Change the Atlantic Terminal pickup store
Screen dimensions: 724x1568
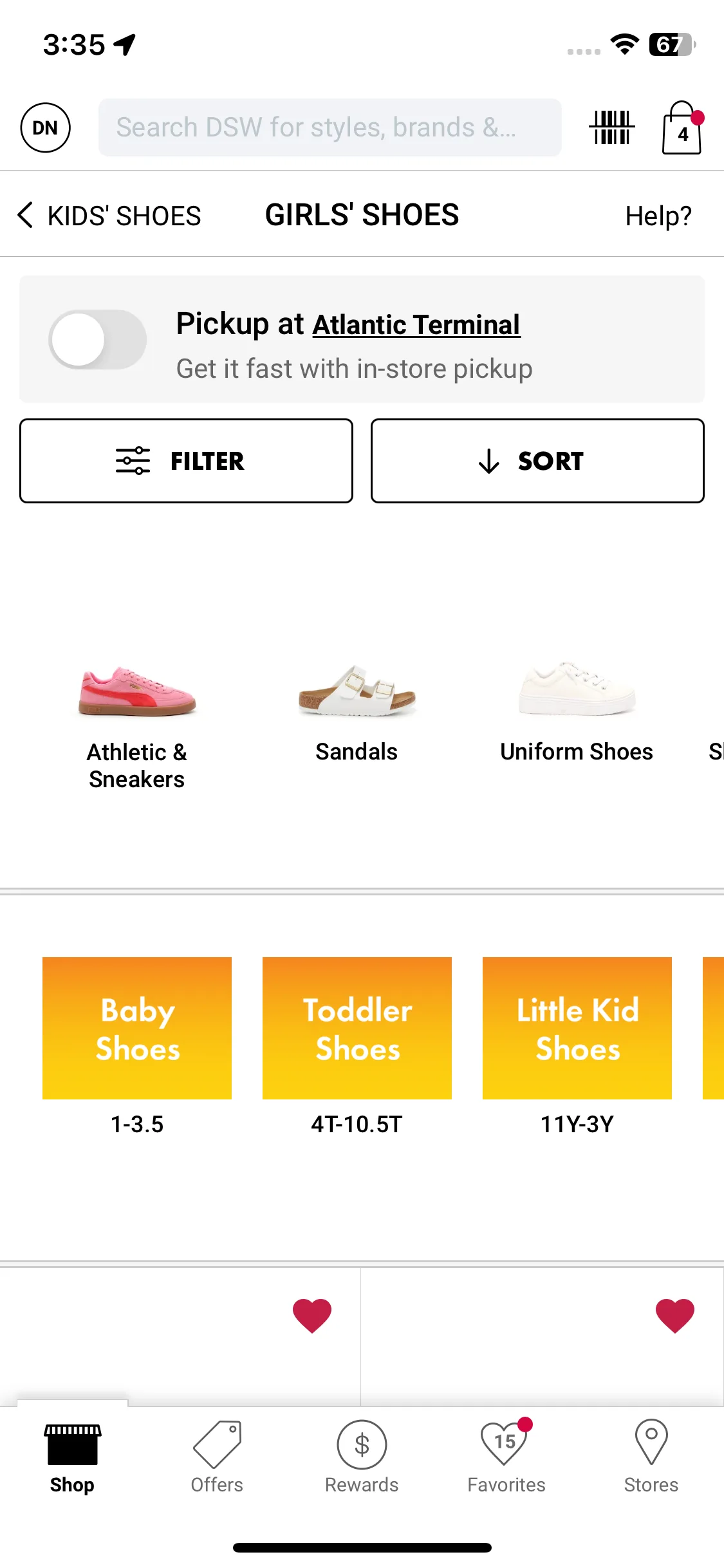tap(416, 325)
